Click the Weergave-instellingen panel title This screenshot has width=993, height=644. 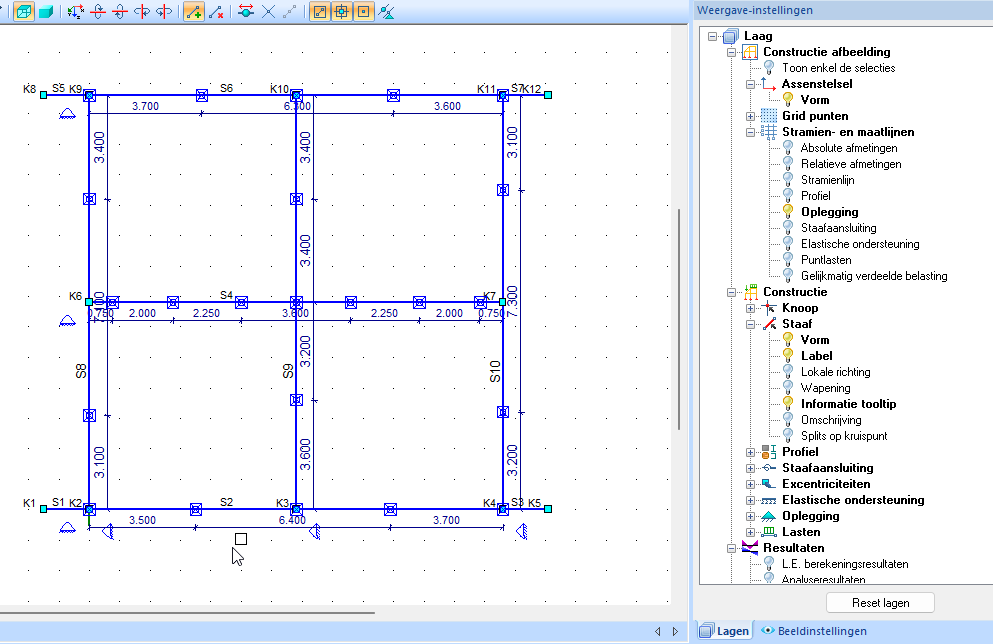coord(755,10)
